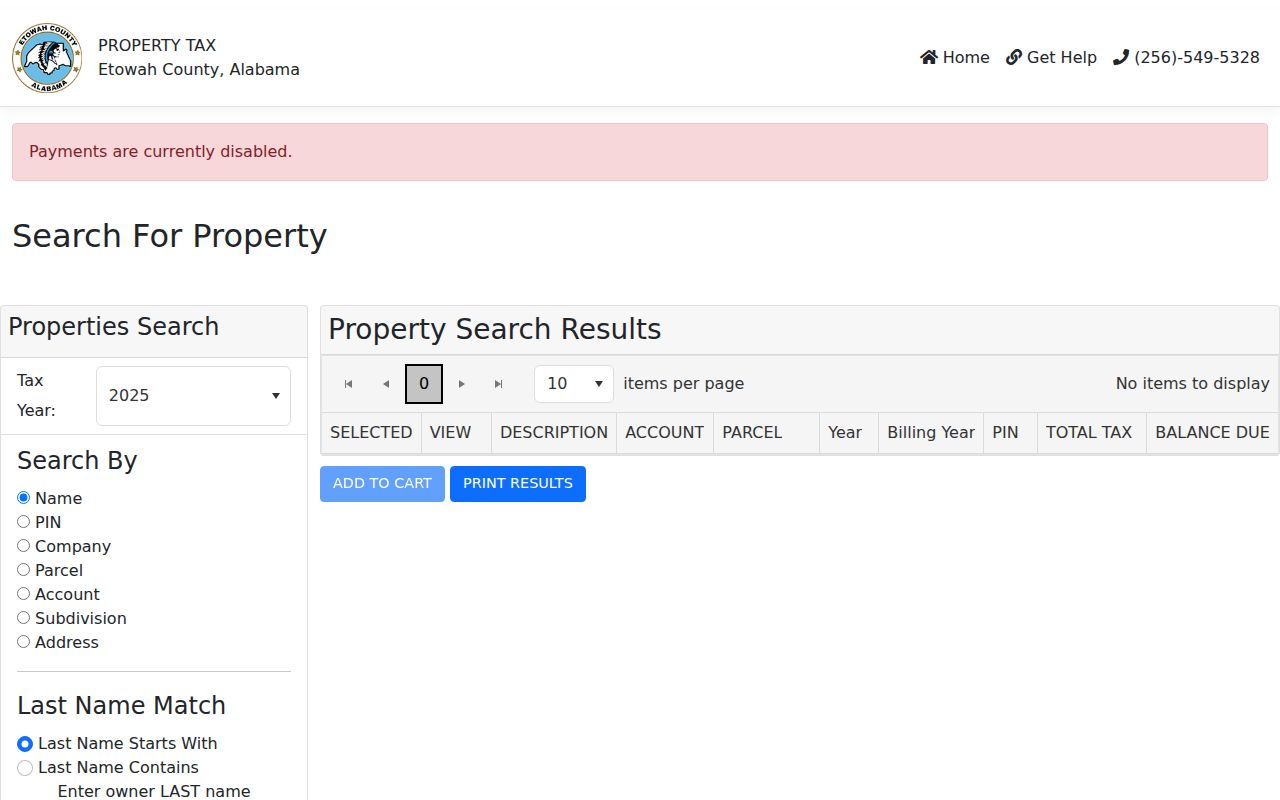Sort by the DESCRIPTION column header
The height and width of the screenshot is (800, 1280).
point(554,433)
